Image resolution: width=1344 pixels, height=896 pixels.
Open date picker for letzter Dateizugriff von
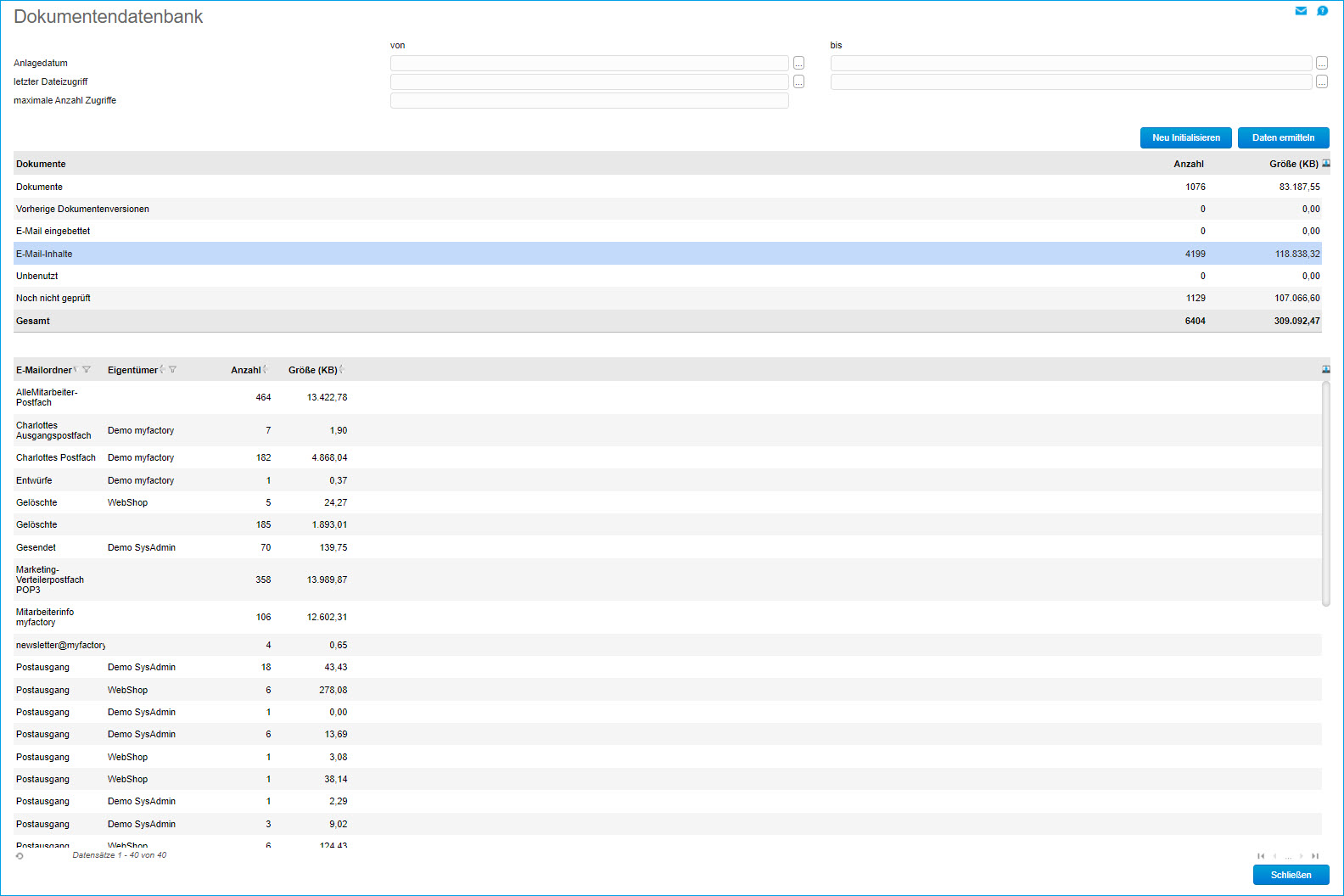click(x=798, y=82)
